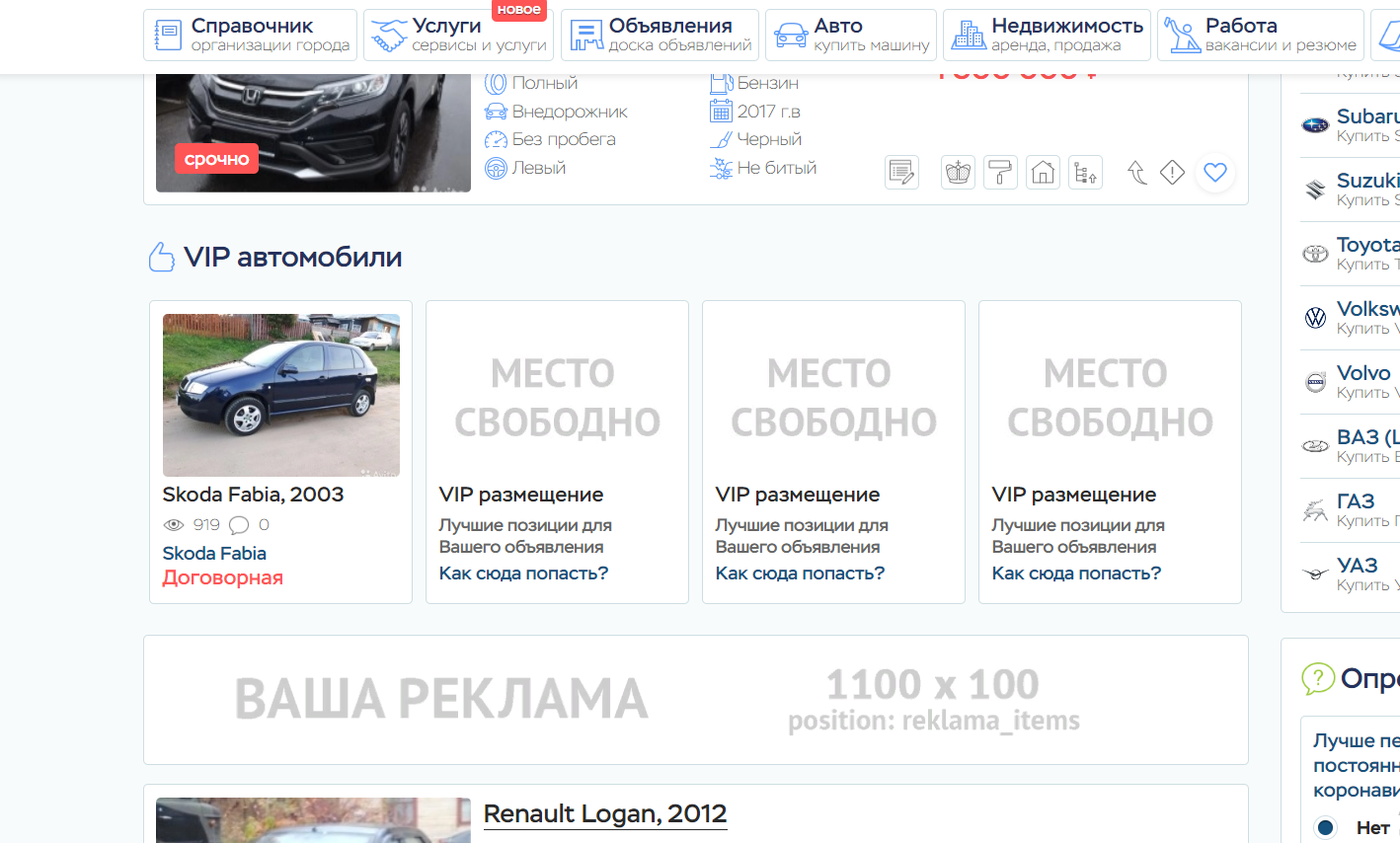The width and height of the screenshot is (1400, 843).
Task: Go to the Авто section tab
Action: click(x=851, y=35)
